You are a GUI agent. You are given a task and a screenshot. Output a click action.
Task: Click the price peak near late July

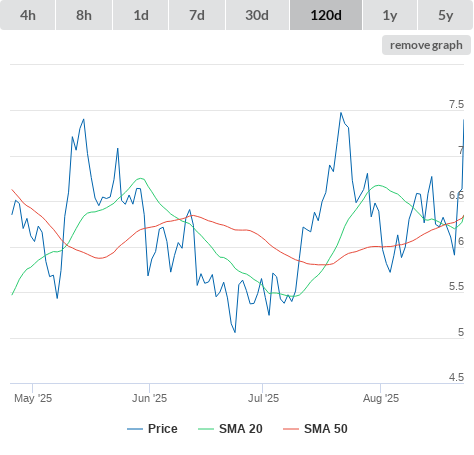pyautogui.click(x=341, y=113)
